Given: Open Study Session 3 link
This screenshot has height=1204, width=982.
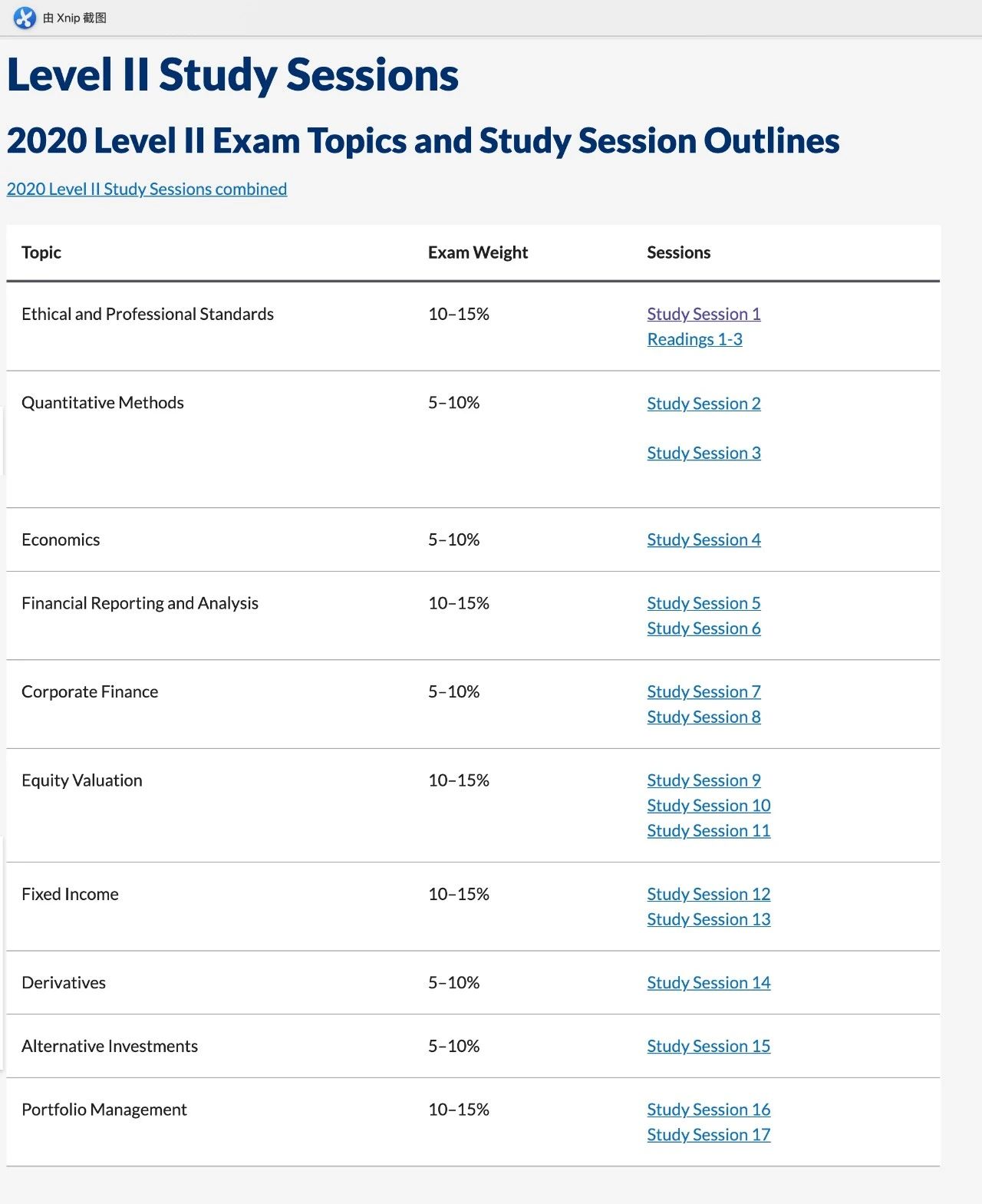Looking at the screenshot, I should coord(704,453).
